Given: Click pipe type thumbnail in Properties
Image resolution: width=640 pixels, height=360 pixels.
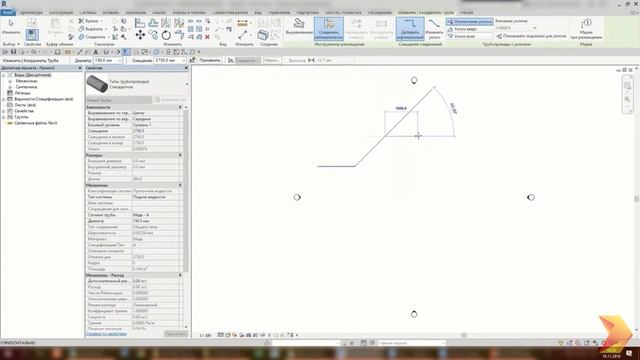Looking at the screenshot, I should tap(97, 84).
